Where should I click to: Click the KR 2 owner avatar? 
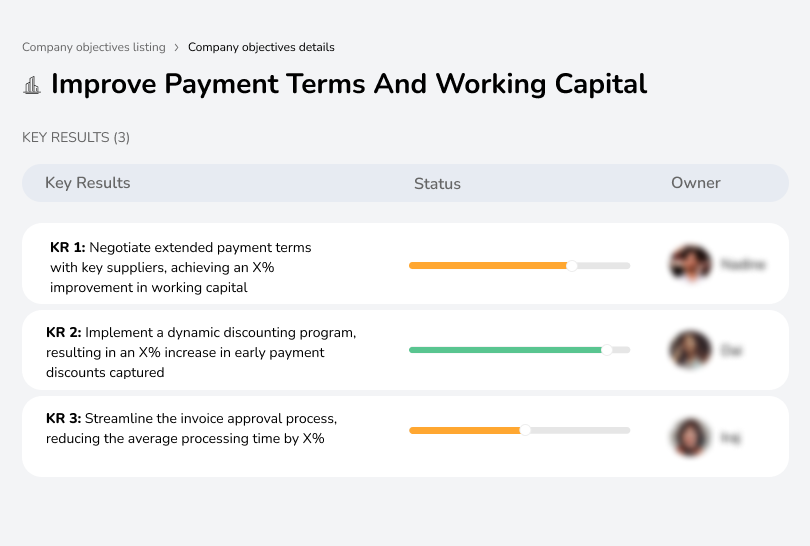click(x=691, y=350)
